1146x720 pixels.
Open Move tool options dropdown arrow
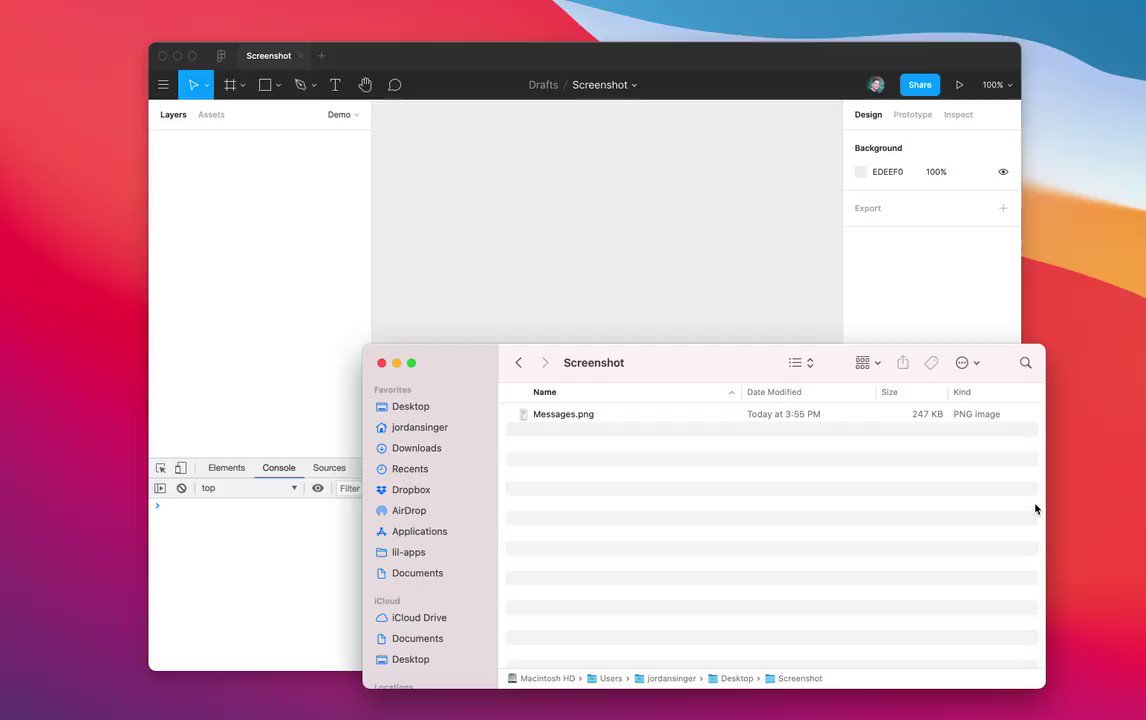207,86
